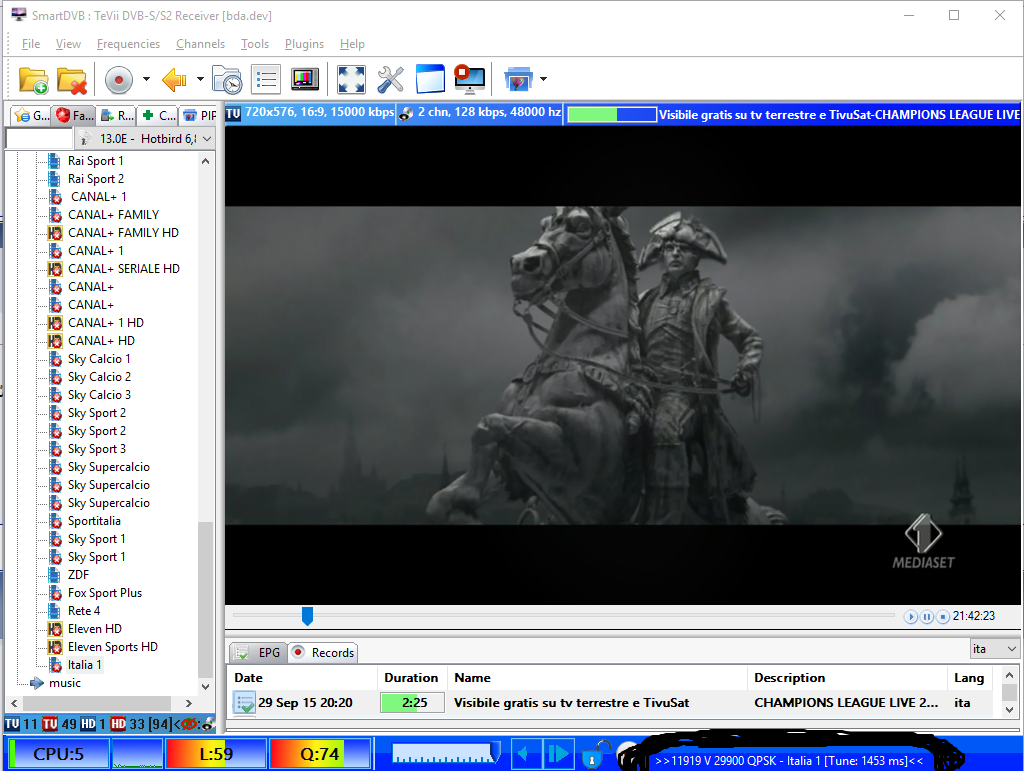Open the 13.0E Hotbird satellite dropdown
1024x771 pixels.
(x=146, y=138)
